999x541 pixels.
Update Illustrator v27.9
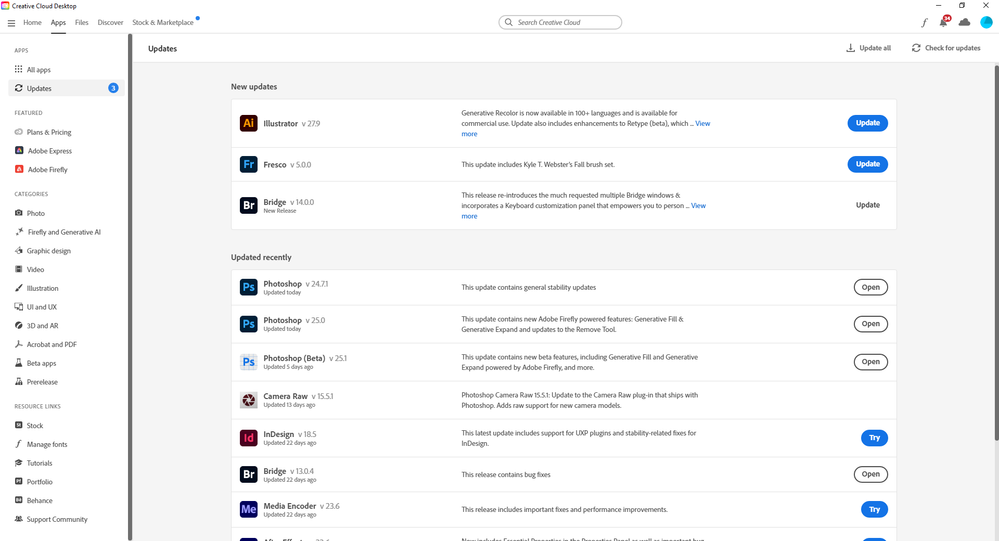[x=867, y=123]
